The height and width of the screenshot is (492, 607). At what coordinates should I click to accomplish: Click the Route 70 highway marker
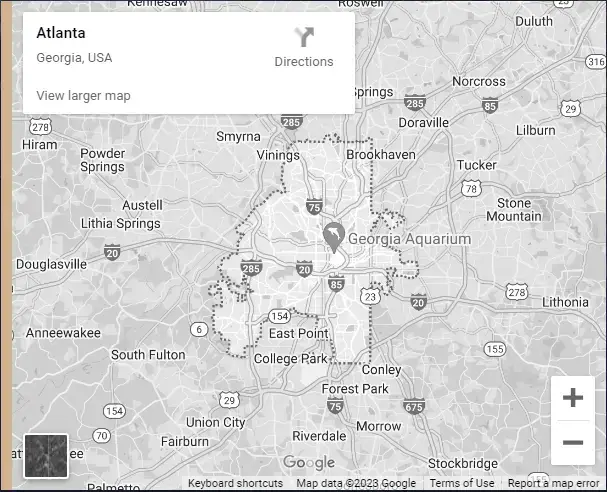click(x=101, y=436)
